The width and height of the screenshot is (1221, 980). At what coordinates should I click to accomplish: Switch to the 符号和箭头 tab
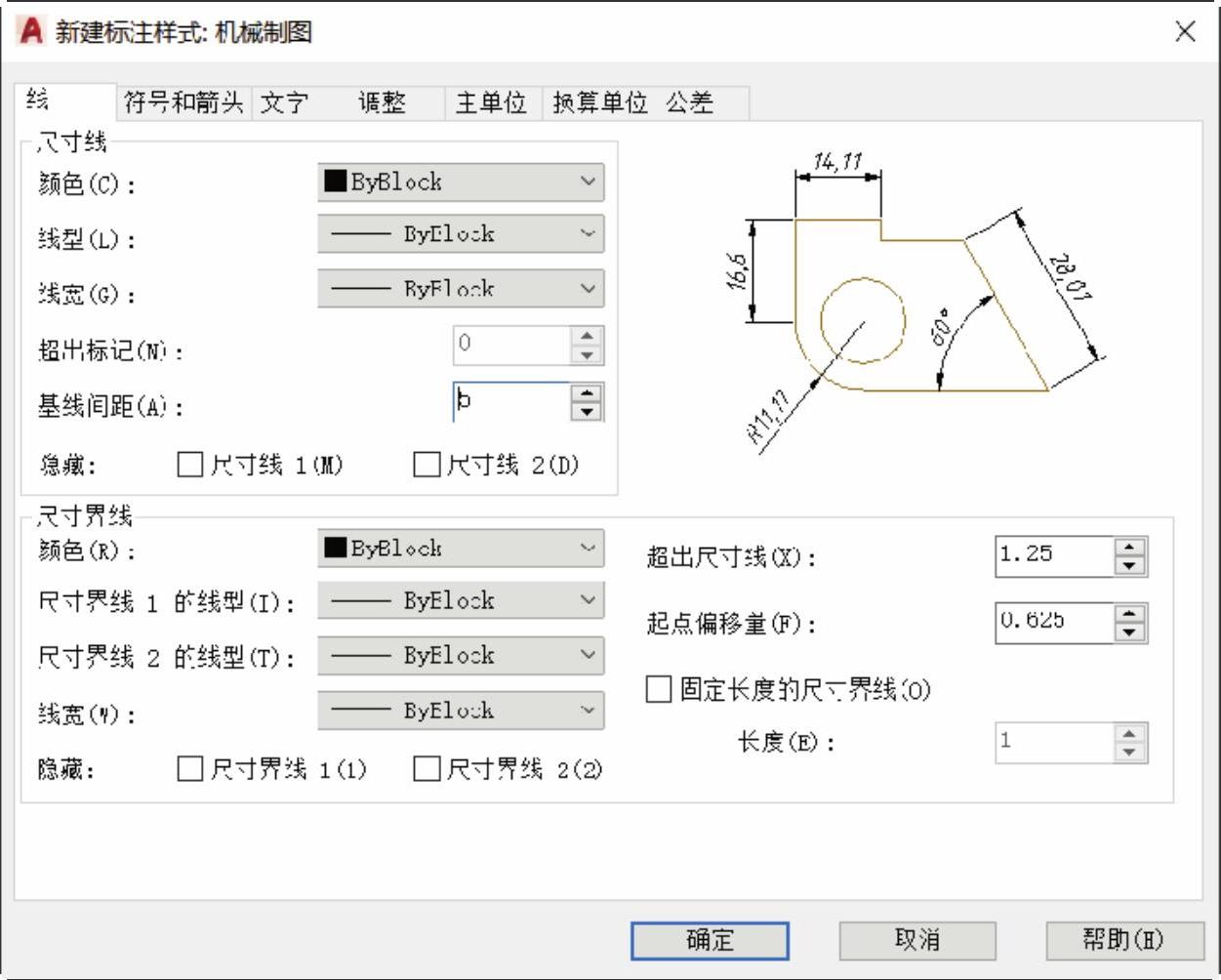183,102
